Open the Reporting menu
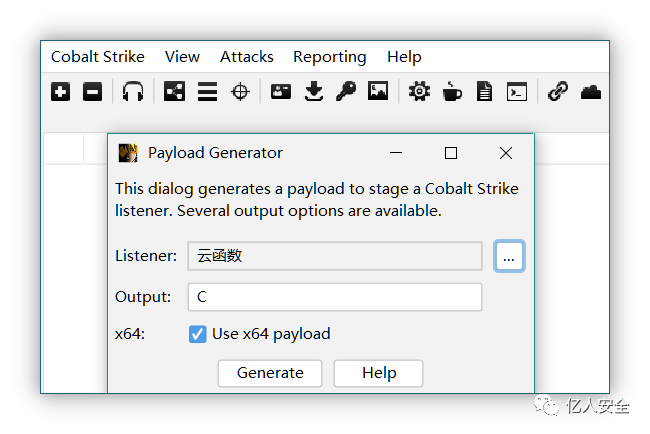 (x=330, y=57)
